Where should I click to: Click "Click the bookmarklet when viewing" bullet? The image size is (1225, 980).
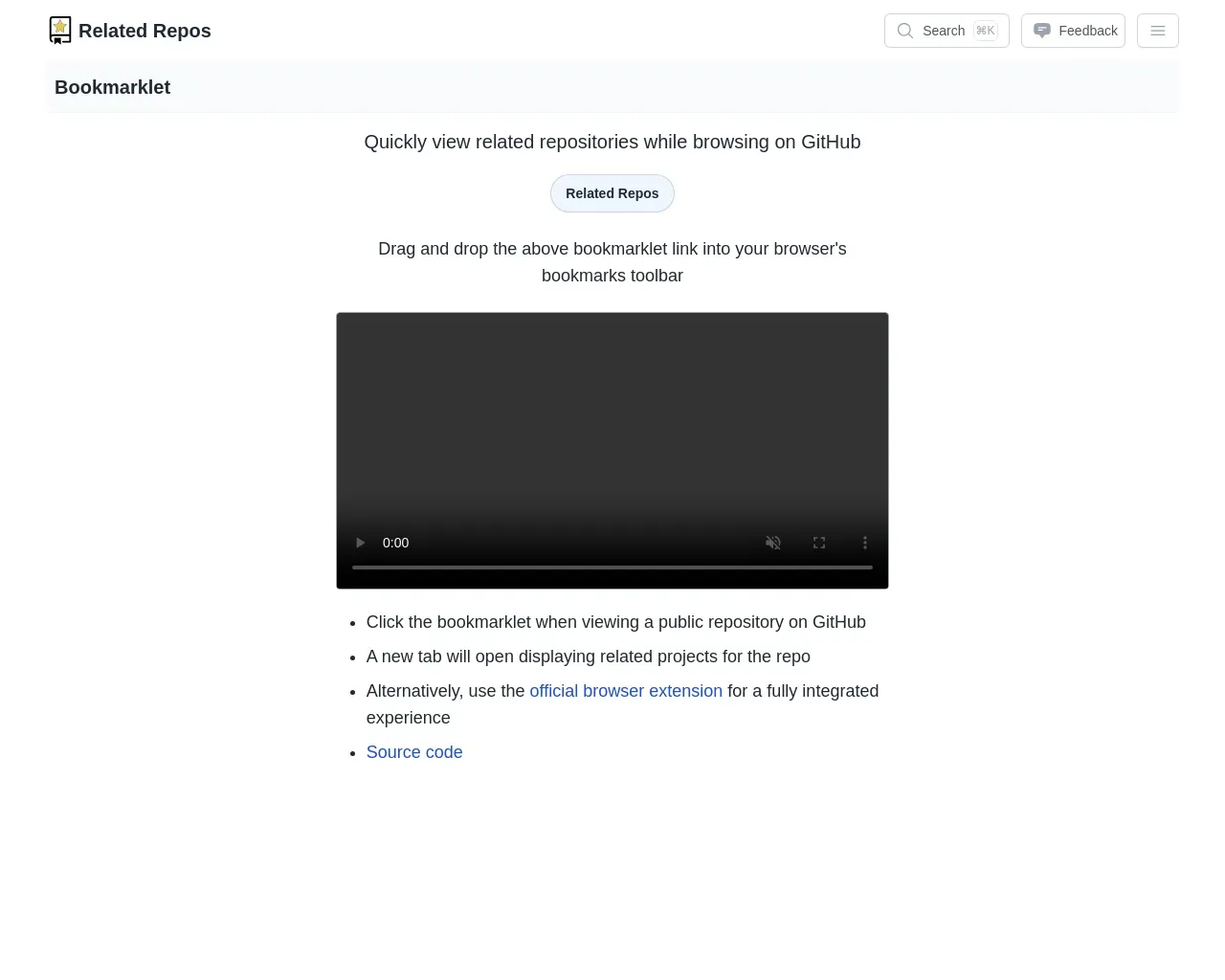[616, 622]
